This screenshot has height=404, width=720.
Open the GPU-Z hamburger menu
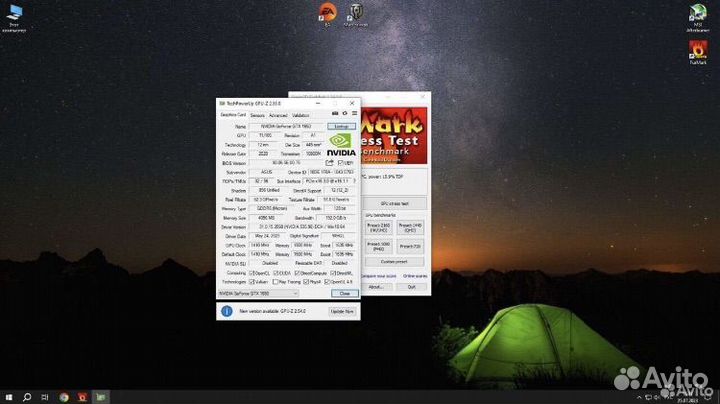click(354, 113)
